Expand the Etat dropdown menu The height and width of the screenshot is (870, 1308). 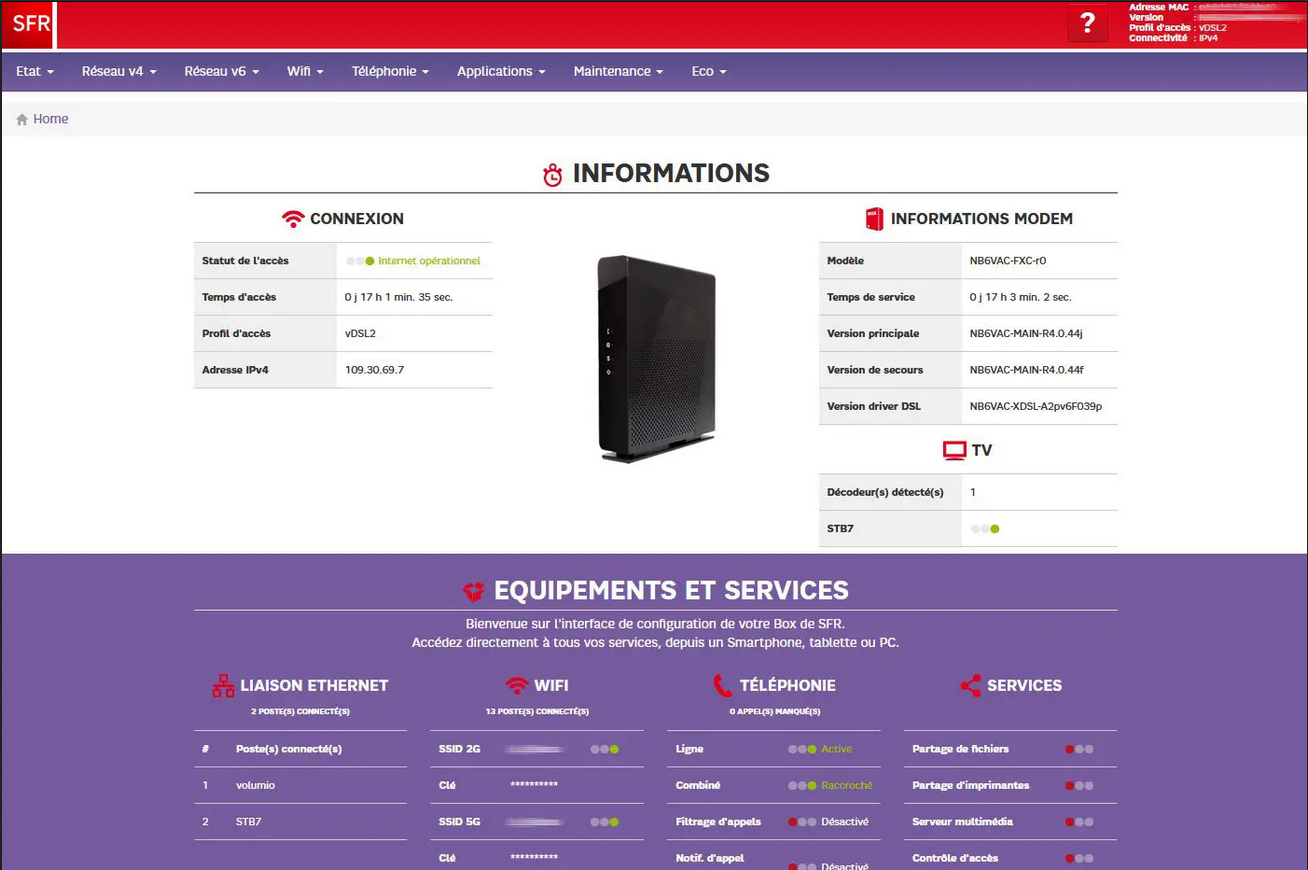click(35, 71)
